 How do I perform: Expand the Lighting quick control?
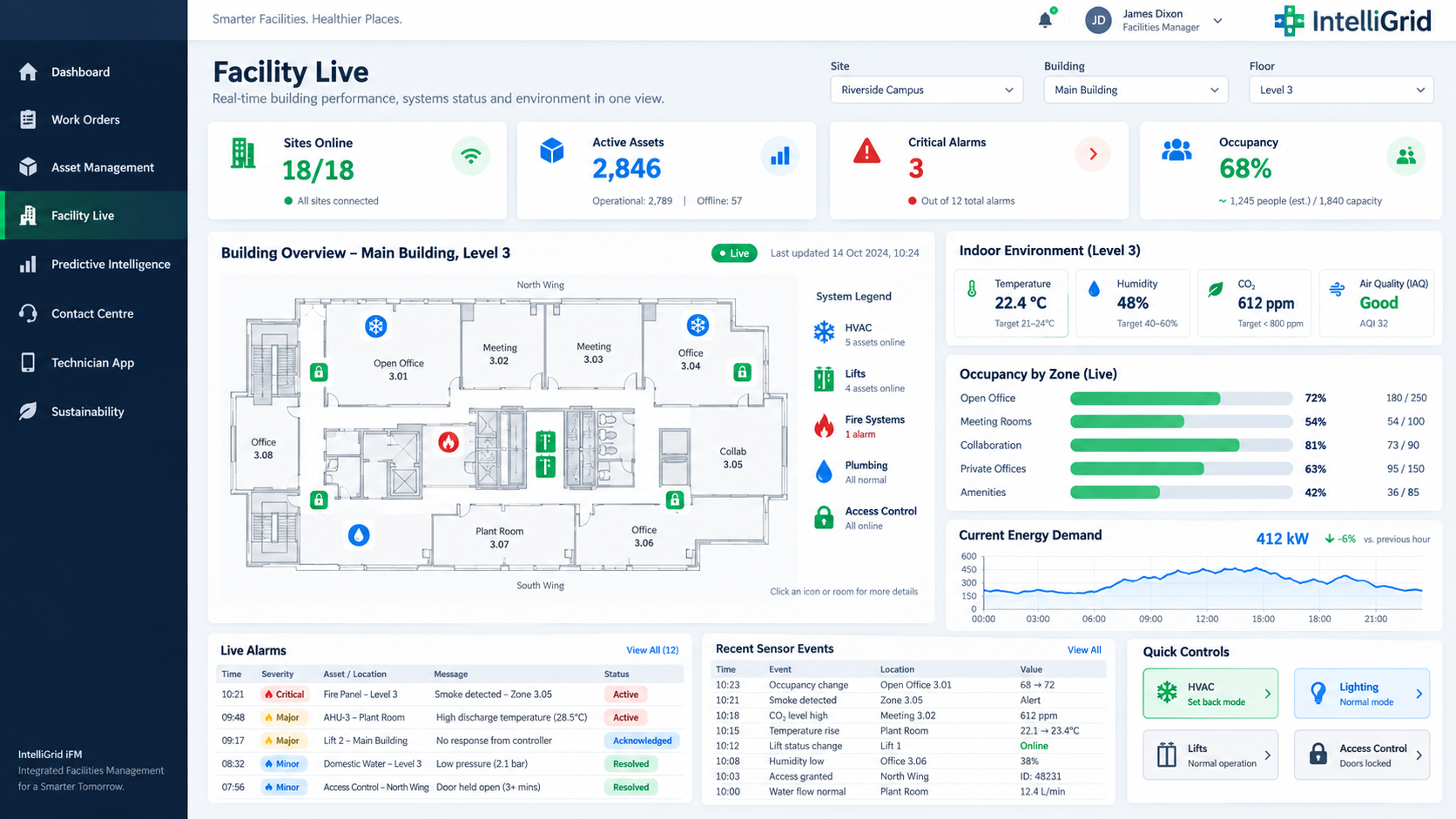click(x=1362, y=694)
